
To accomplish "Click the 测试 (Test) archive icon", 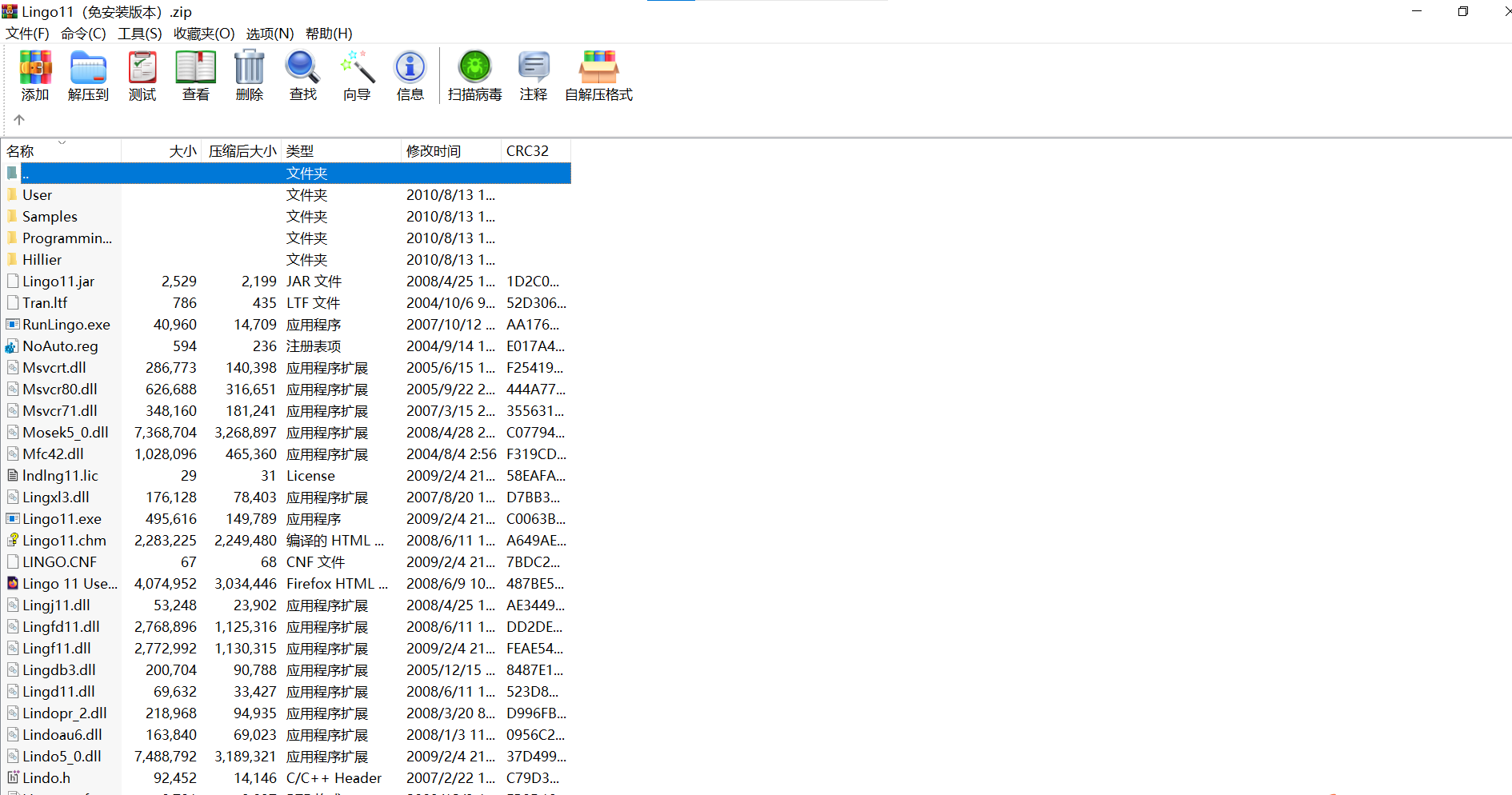I will [x=142, y=76].
